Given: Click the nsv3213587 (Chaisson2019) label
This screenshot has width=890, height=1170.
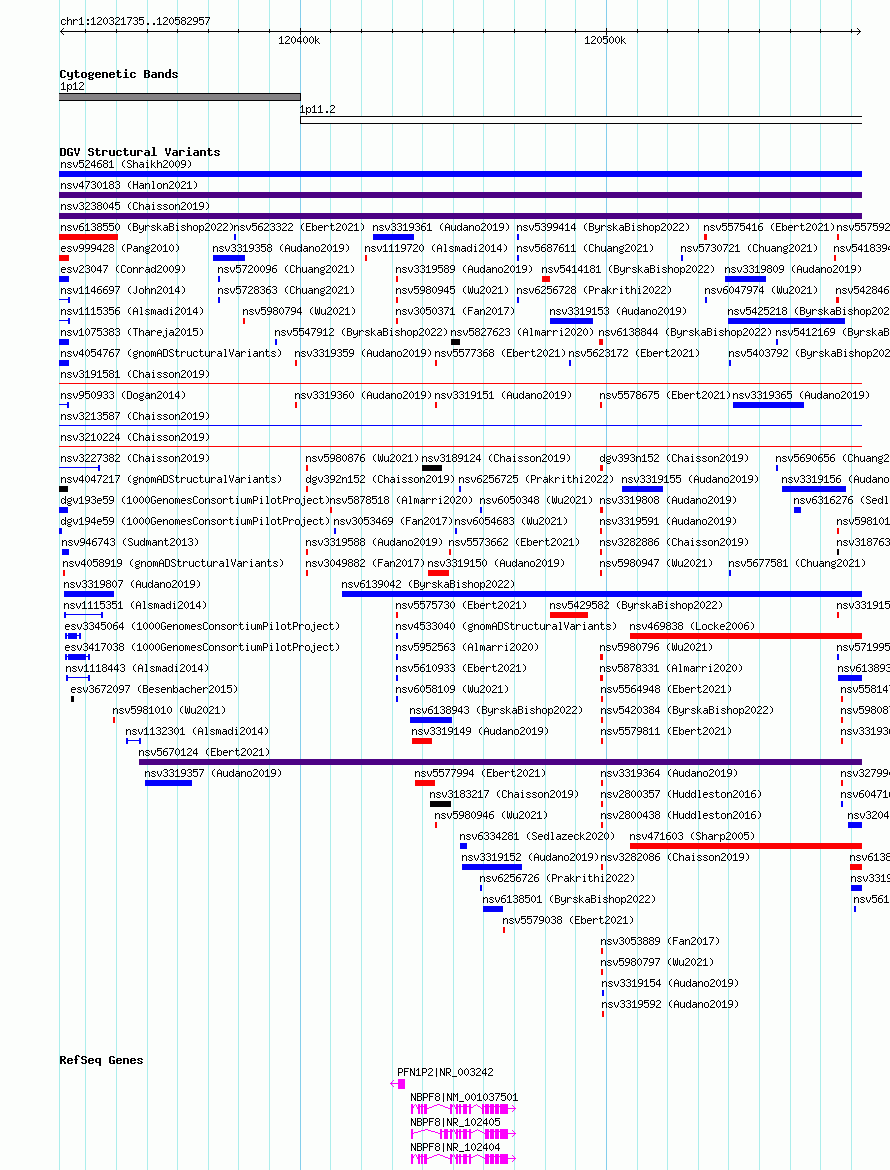Looking at the screenshot, I should click(x=135, y=416).
